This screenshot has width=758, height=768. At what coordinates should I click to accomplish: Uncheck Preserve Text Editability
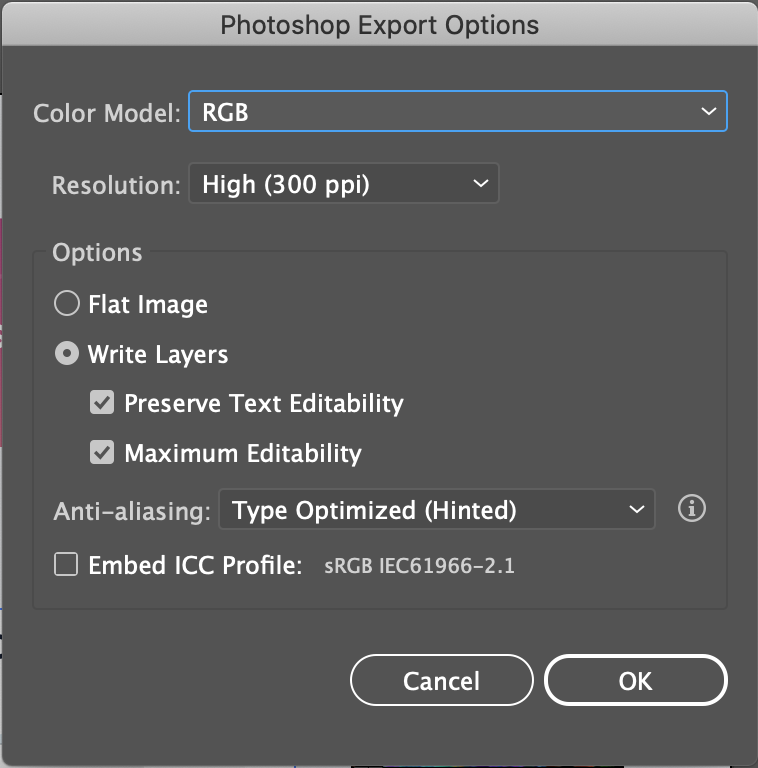102,403
